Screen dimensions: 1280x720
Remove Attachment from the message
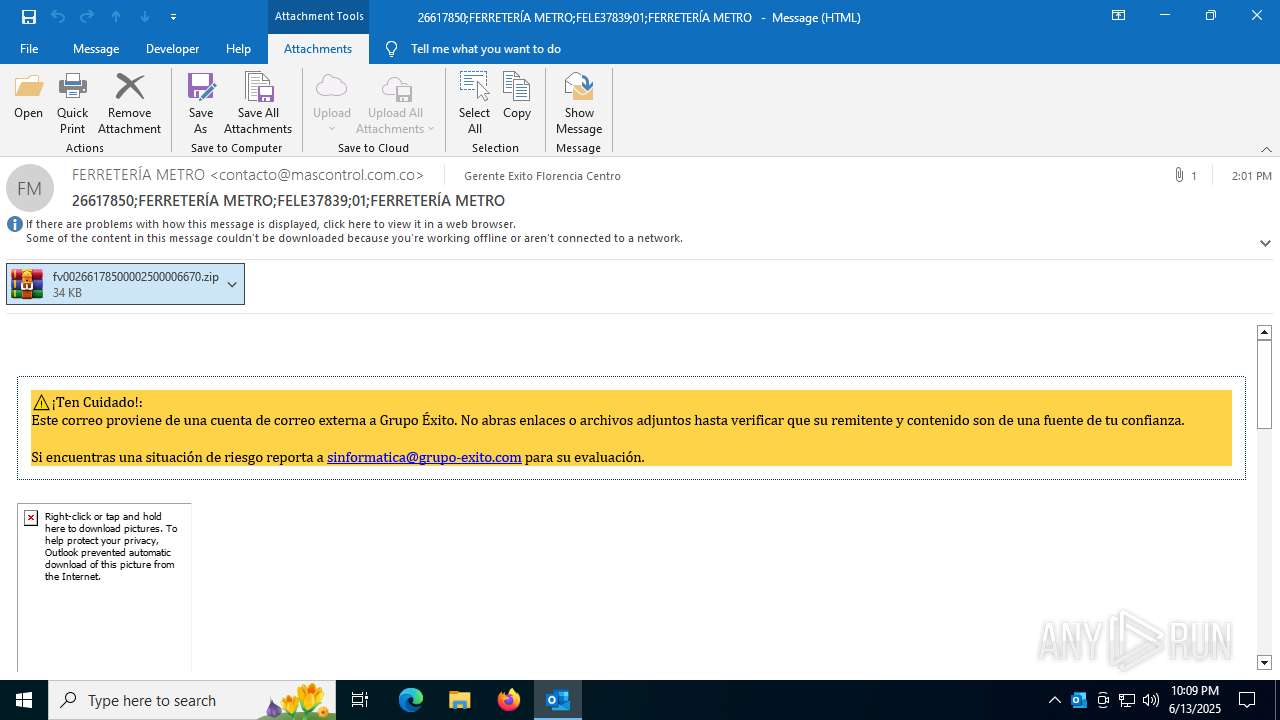click(129, 104)
